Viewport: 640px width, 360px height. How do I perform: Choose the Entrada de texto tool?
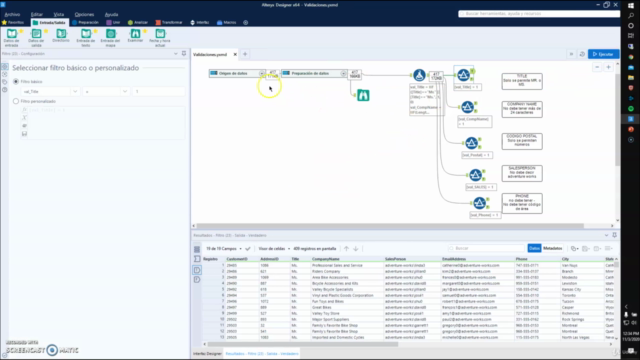tap(86, 37)
